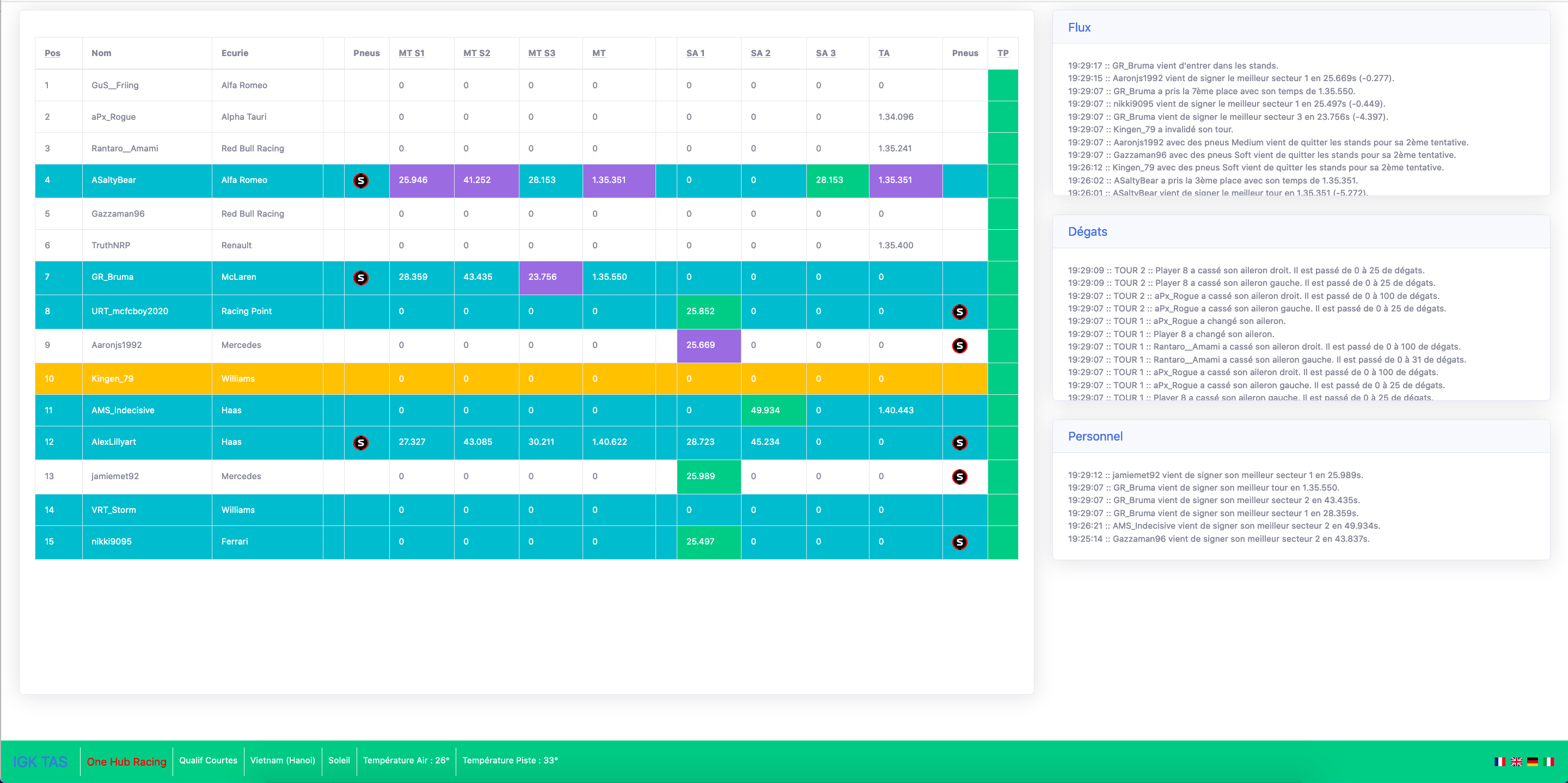Click green TP cell in nikki9095's row

point(1002,542)
